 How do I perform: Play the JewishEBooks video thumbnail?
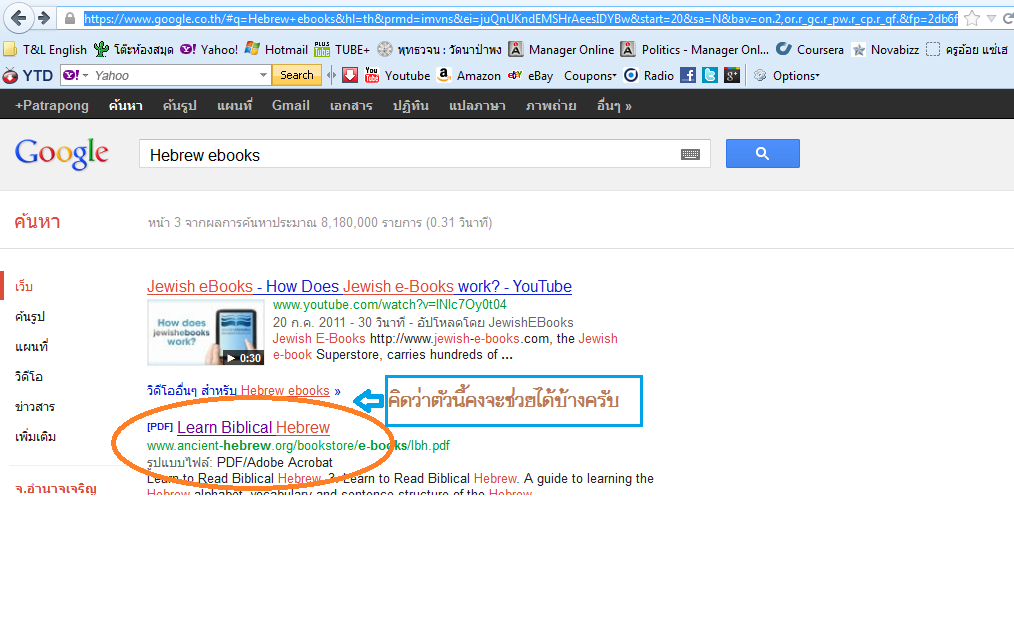point(206,332)
